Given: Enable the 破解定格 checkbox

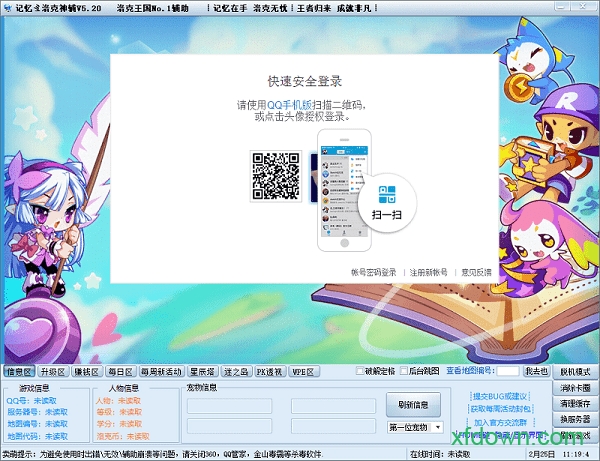Looking at the screenshot, I should [360, 371].
